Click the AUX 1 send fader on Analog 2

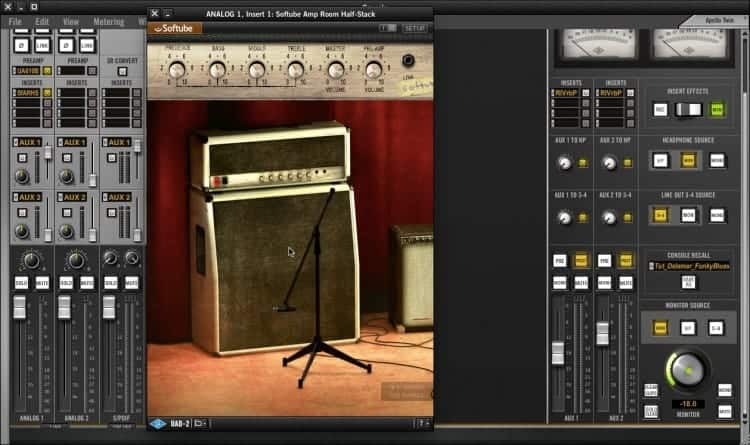coord(93,180)
